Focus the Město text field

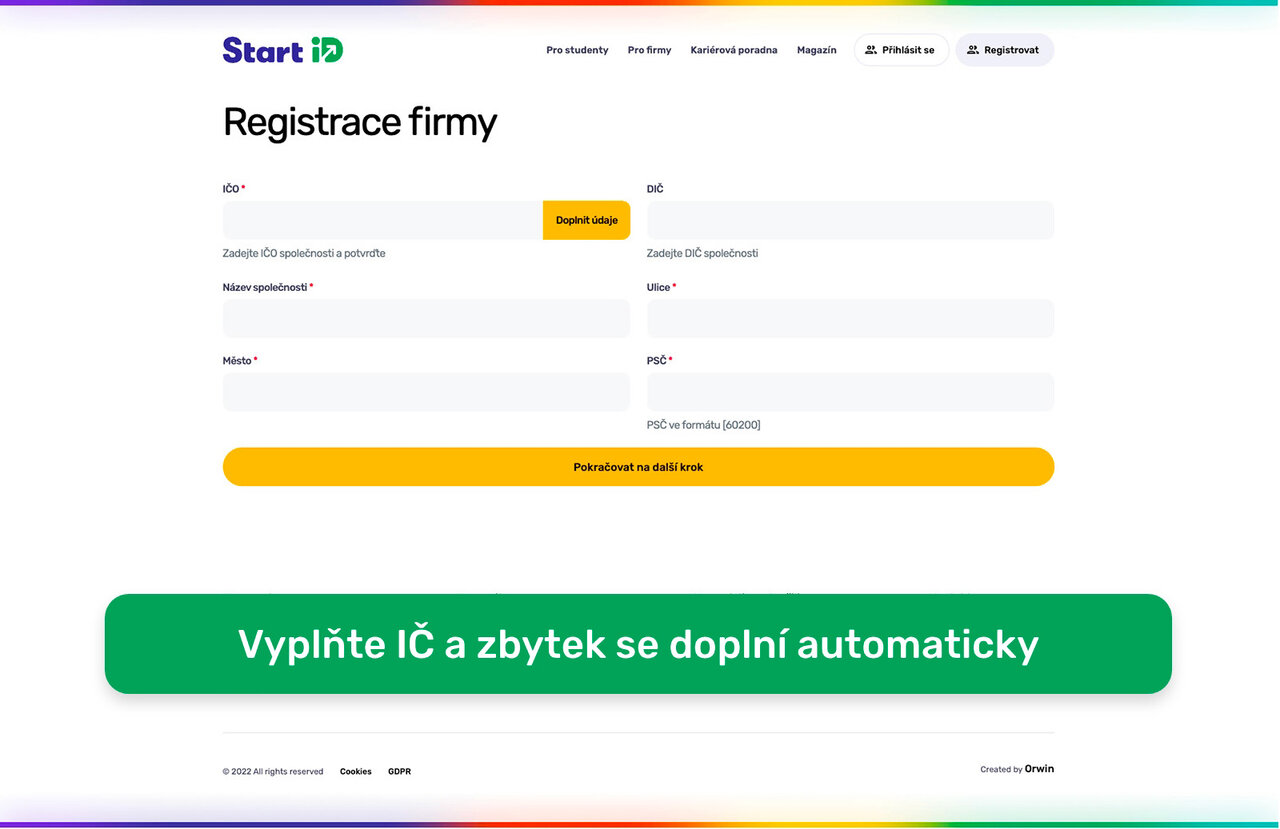coord(426,392)
